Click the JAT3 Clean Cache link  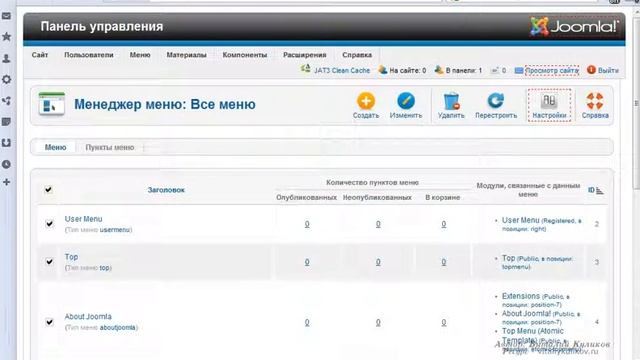click(342, 70)
